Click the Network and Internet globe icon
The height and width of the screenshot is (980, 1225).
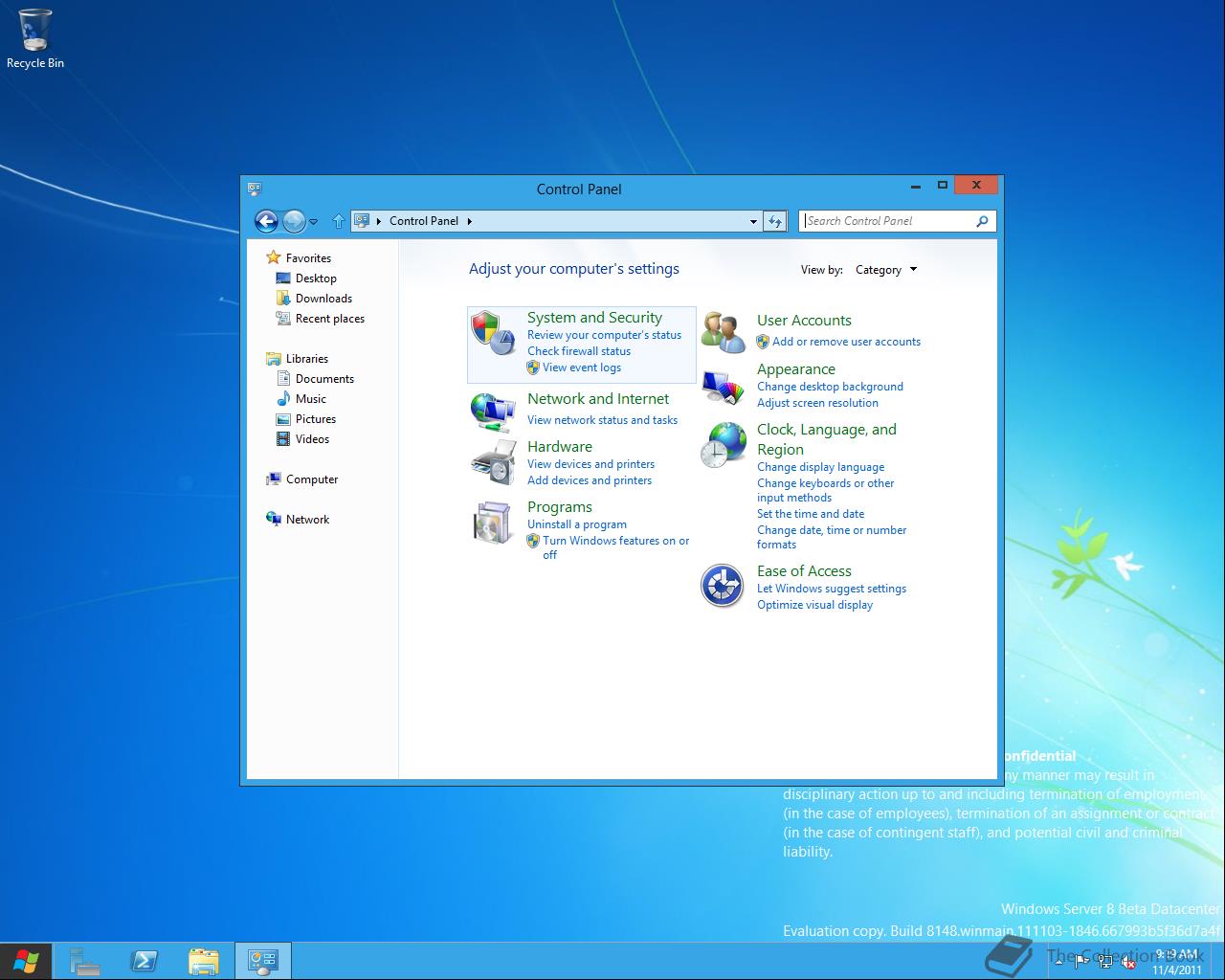[x=494, y=412]
